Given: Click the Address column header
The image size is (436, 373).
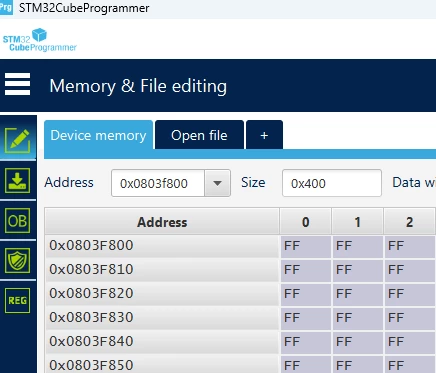Looking at the screenshot, I should tap(162, 222).
